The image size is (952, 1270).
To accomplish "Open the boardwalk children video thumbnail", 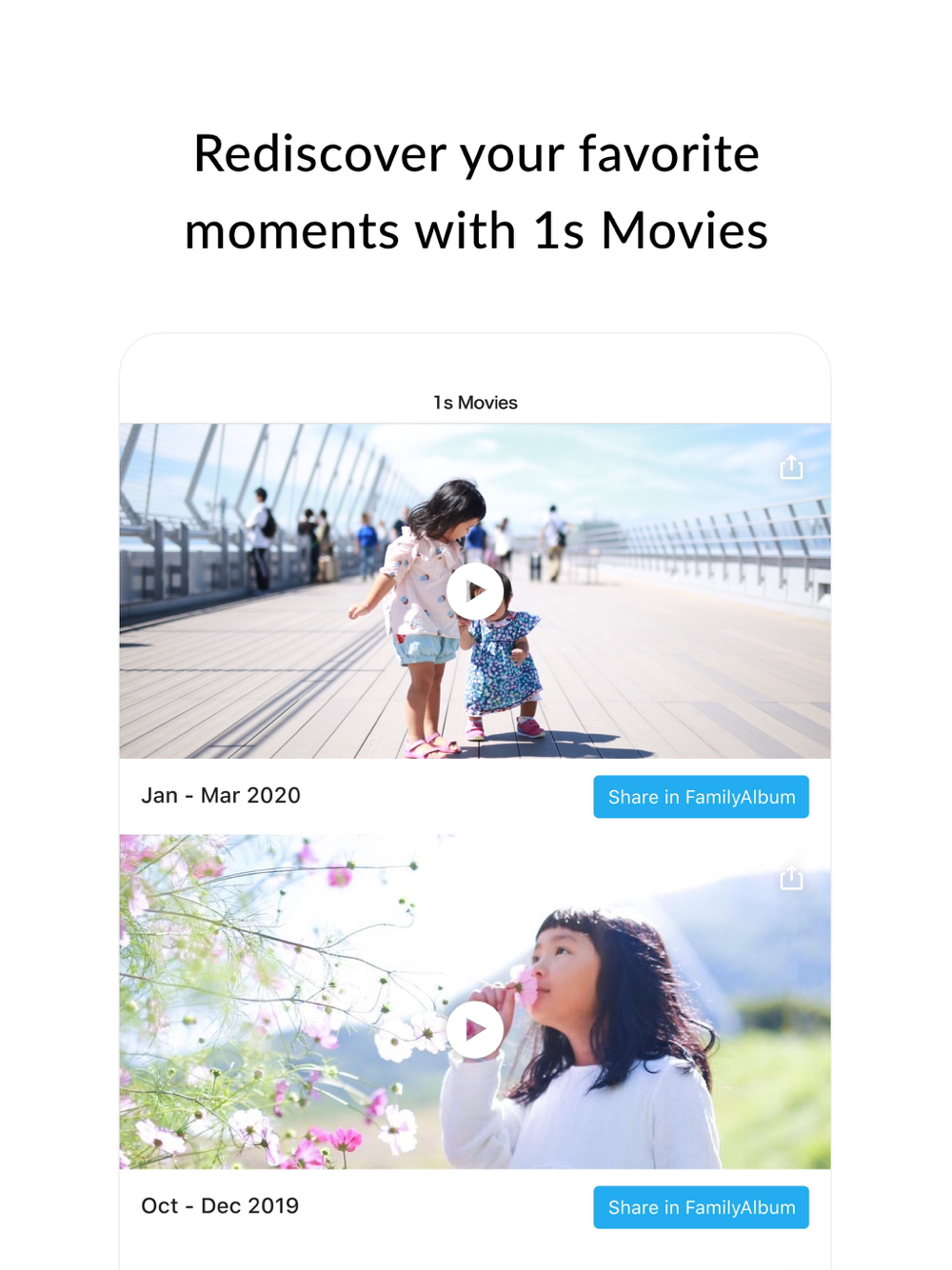I will (x=475, y=591).
